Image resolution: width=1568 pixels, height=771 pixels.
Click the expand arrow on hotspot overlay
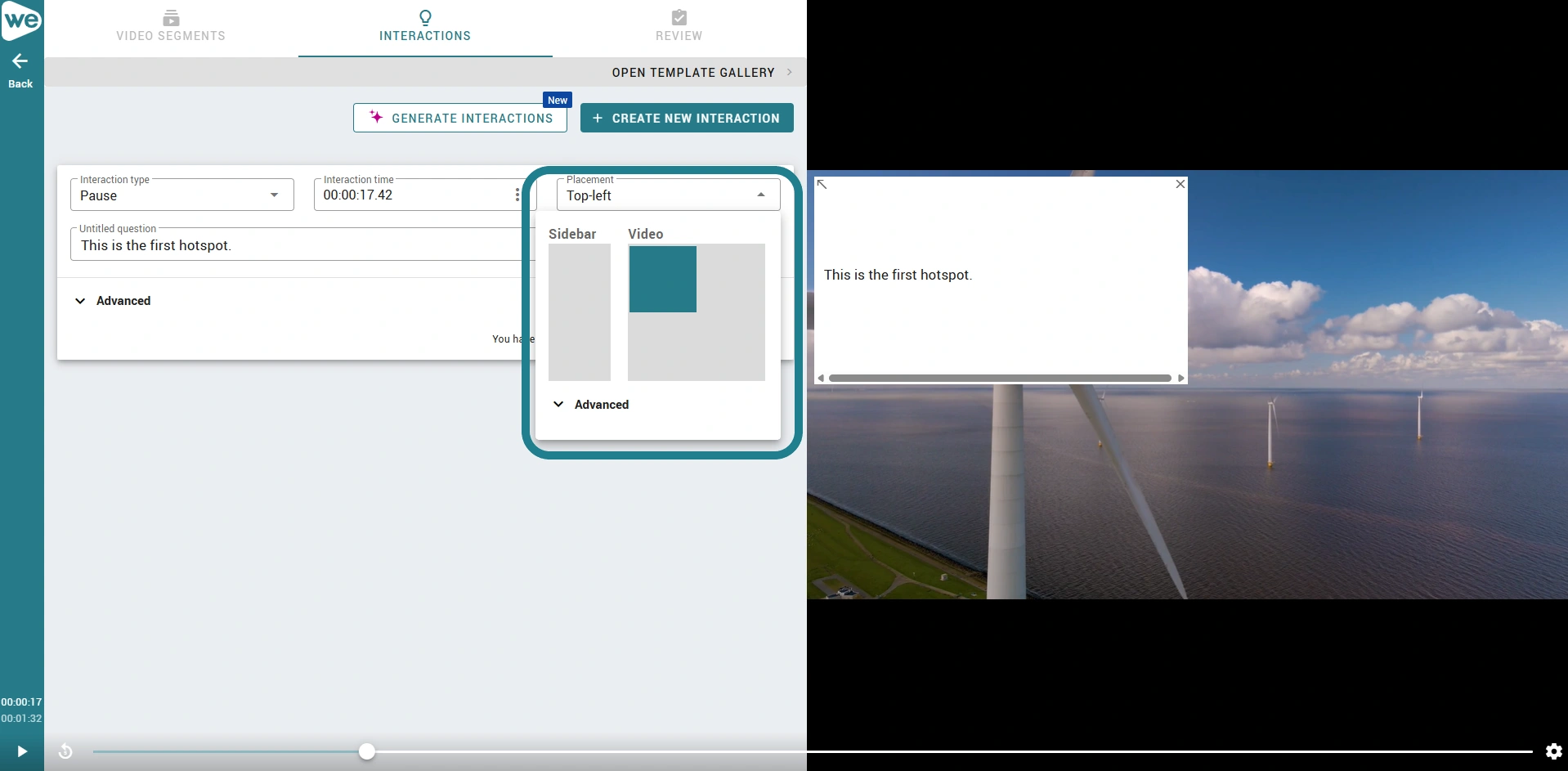(x=822, y=185)
